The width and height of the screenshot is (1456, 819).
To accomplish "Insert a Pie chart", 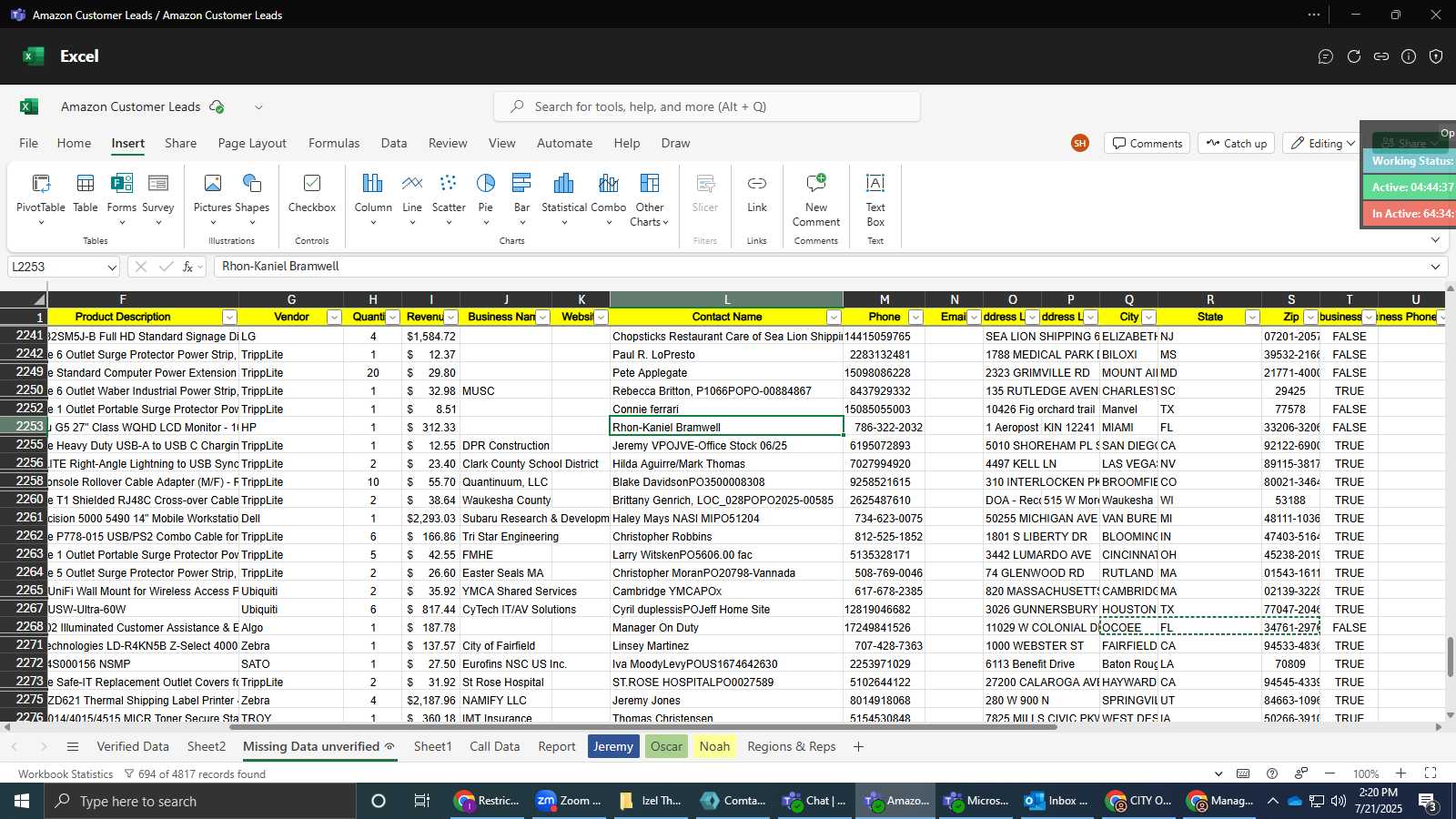I will coord(486,198).
